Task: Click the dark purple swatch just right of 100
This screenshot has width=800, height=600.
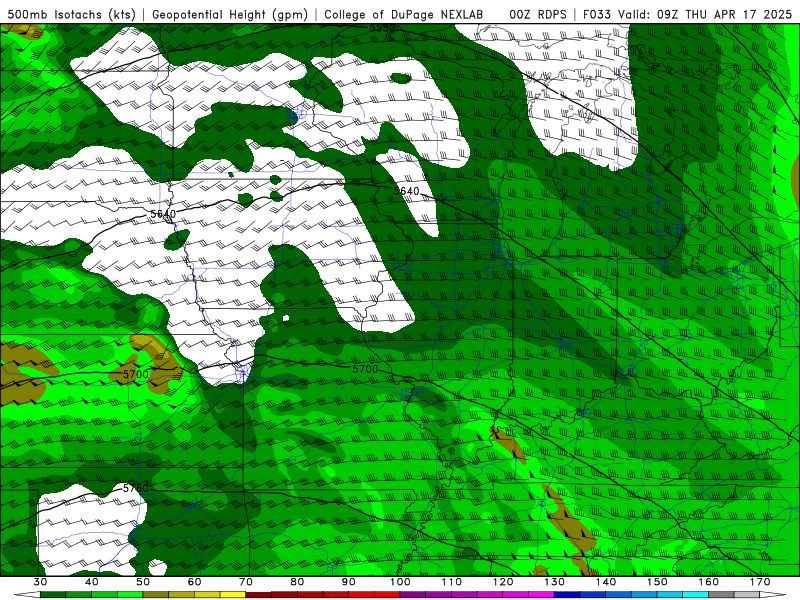Action: pos(413,595)
